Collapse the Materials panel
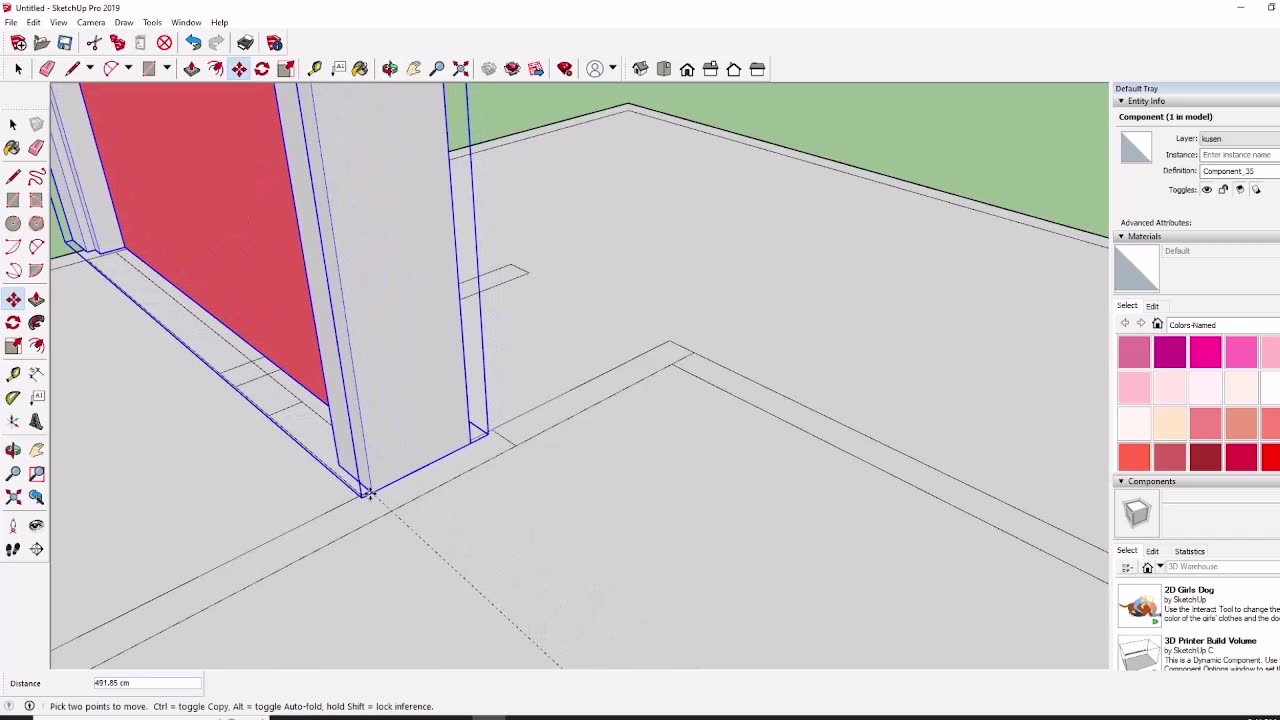 (x=1121, y=237)
